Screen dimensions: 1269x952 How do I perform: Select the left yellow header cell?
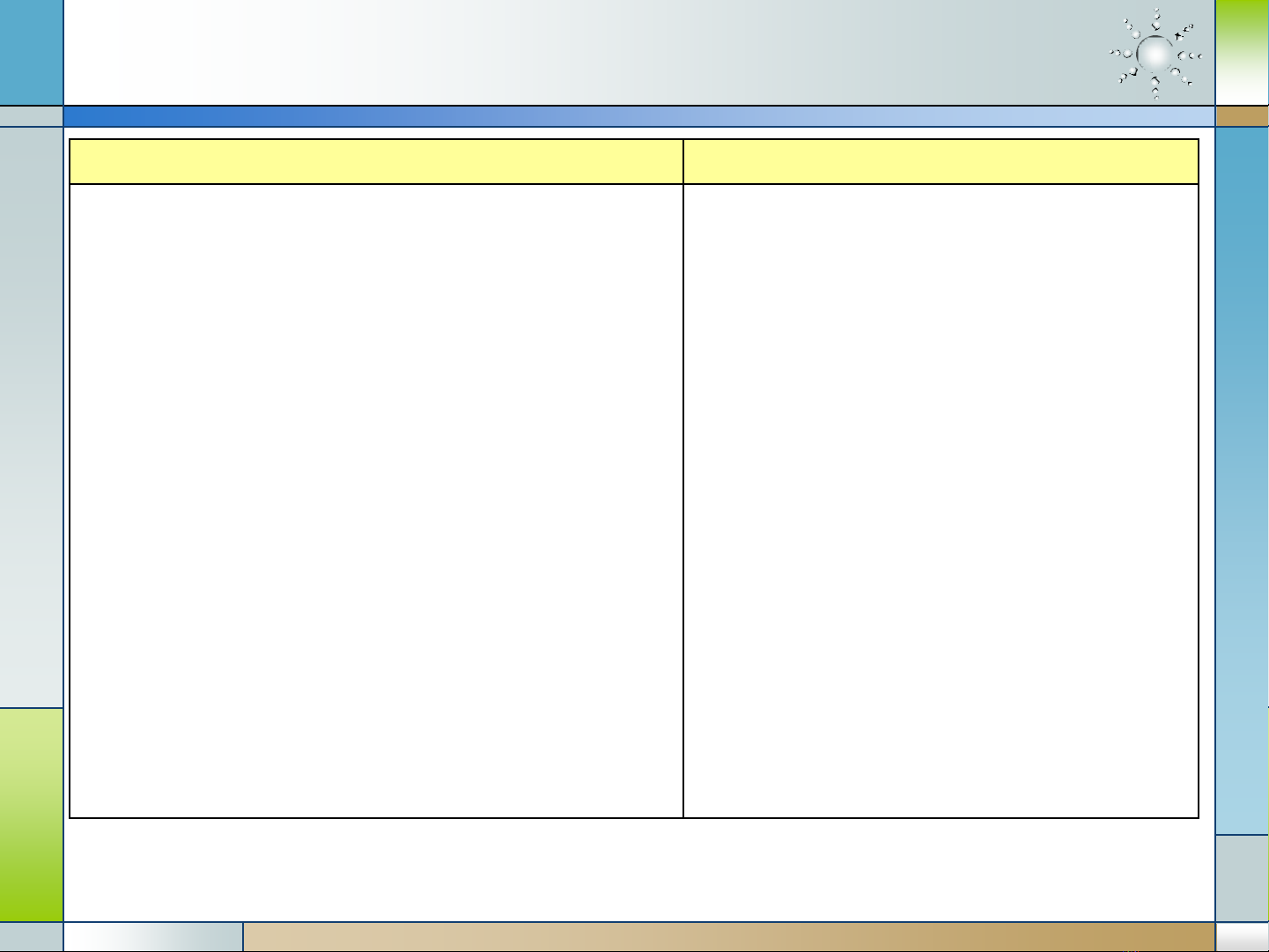[376, 161]
